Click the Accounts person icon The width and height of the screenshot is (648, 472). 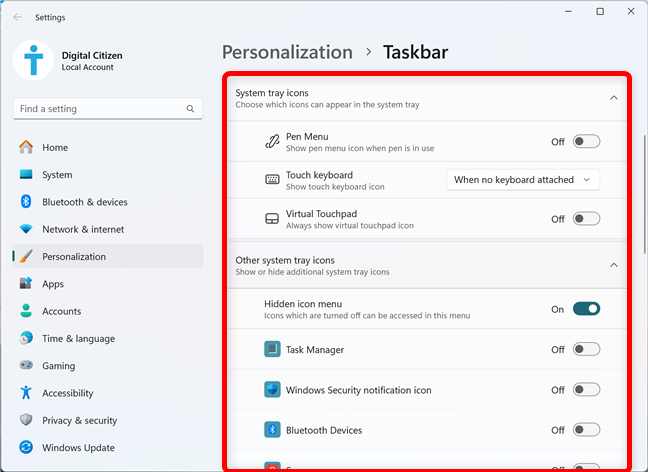(x=26, y=311)
